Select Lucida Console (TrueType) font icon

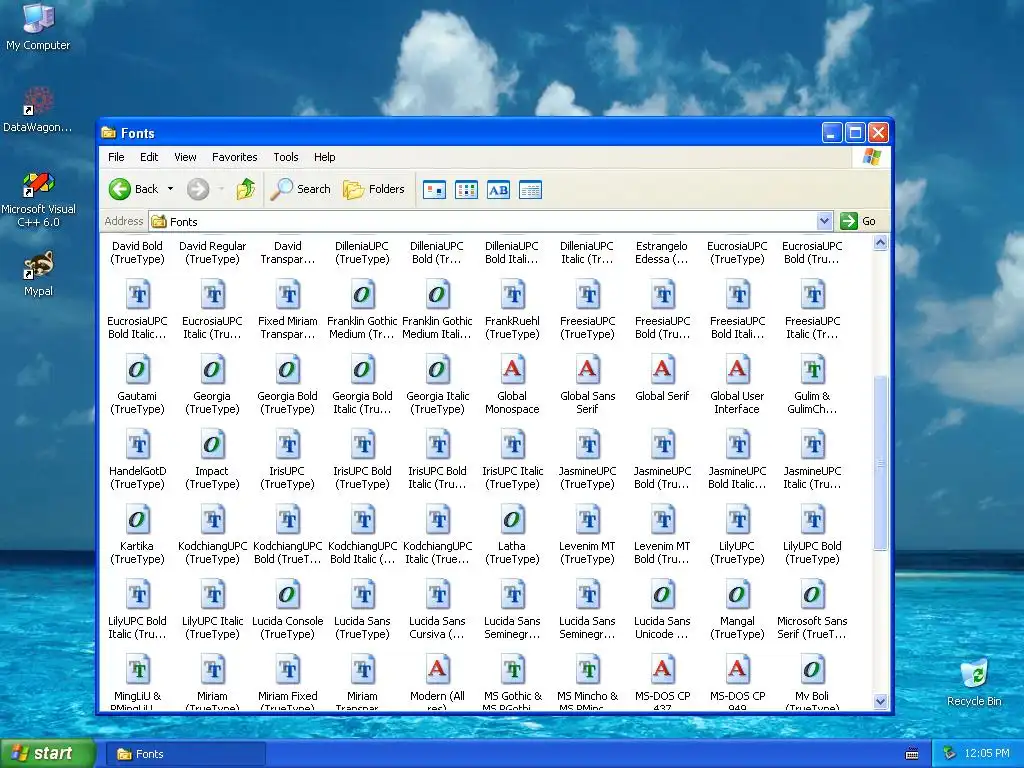[x=287, y=595]
